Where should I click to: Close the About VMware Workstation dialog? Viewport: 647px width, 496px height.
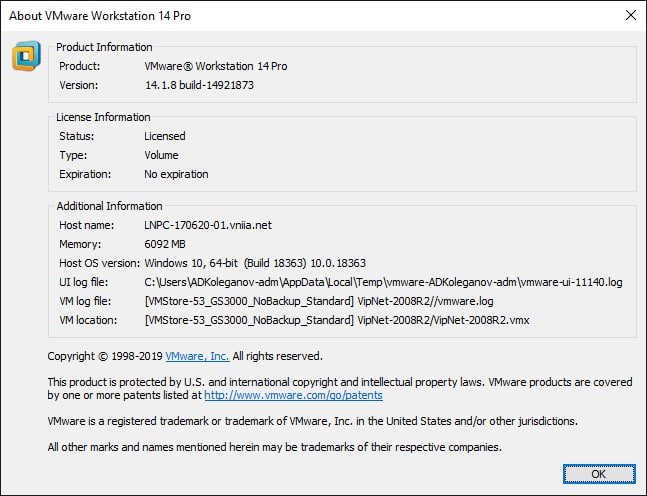click(630, 15)
